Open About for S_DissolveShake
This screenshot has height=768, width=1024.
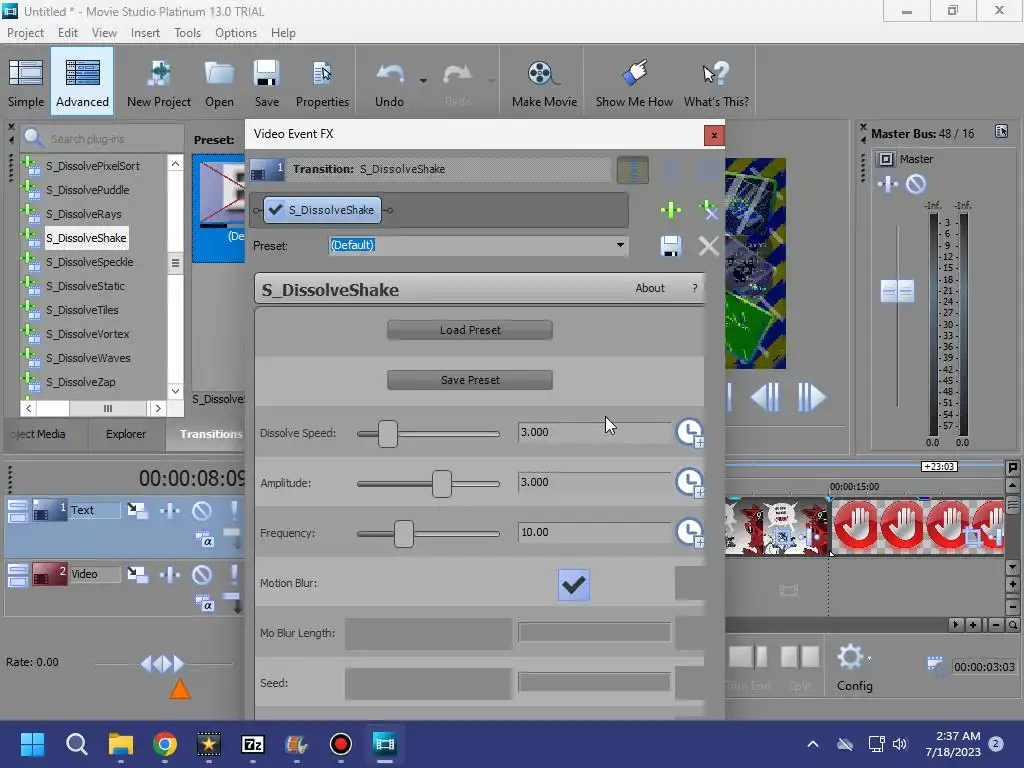click(x=650, y=288)
